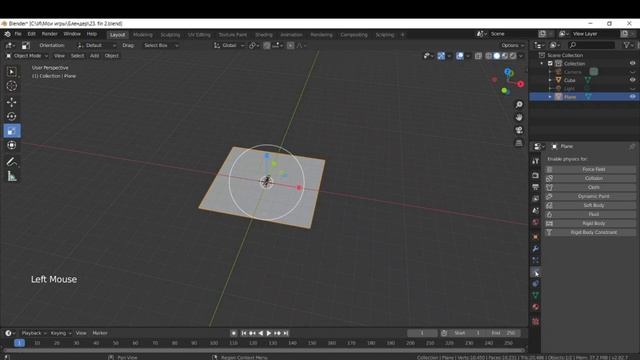The height and width of the screenshot is (360, 640).
Task: Open the Object Mode dropdown
Action: [27, 56]
